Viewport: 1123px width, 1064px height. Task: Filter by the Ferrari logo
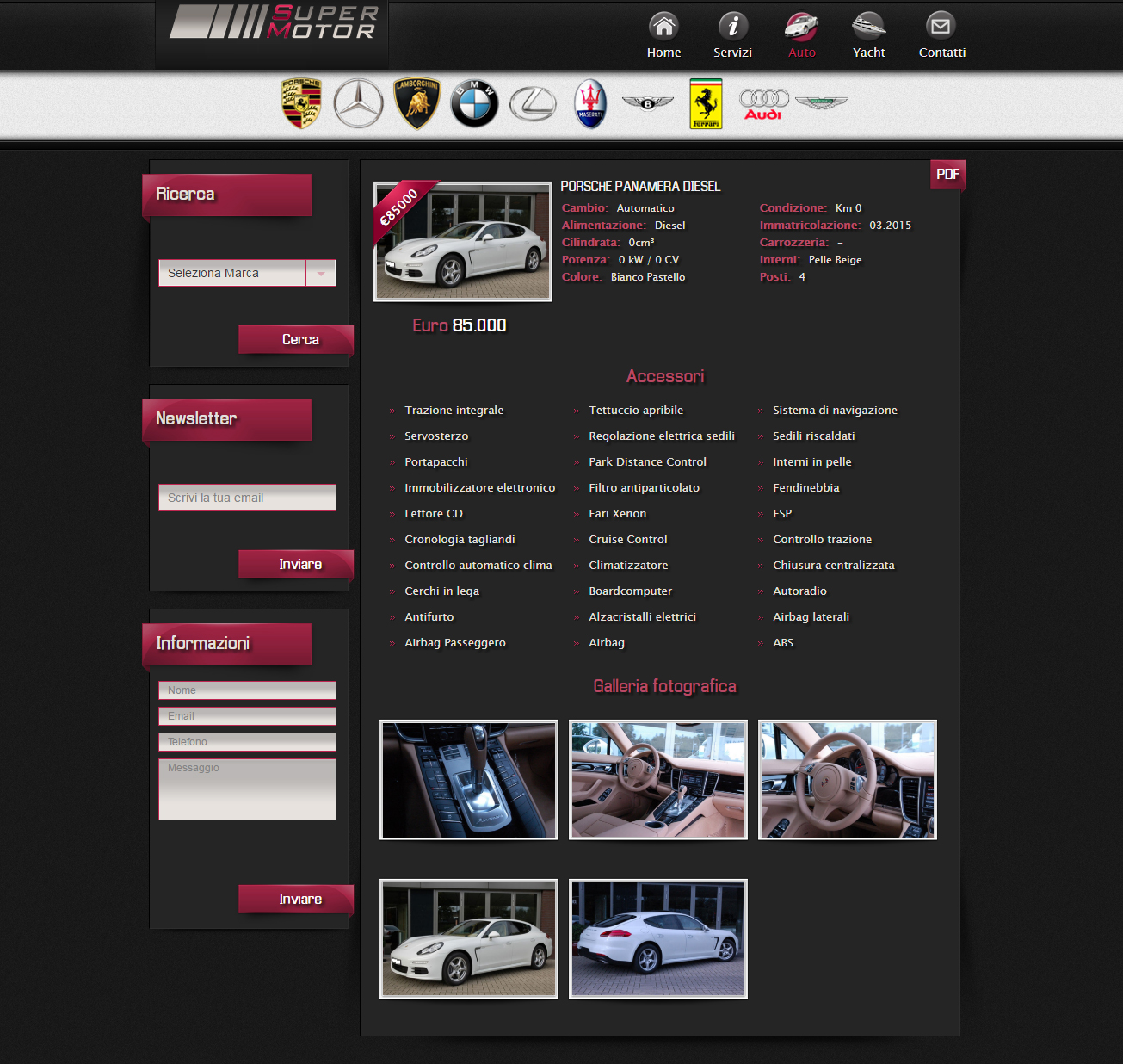coord(706,103)
